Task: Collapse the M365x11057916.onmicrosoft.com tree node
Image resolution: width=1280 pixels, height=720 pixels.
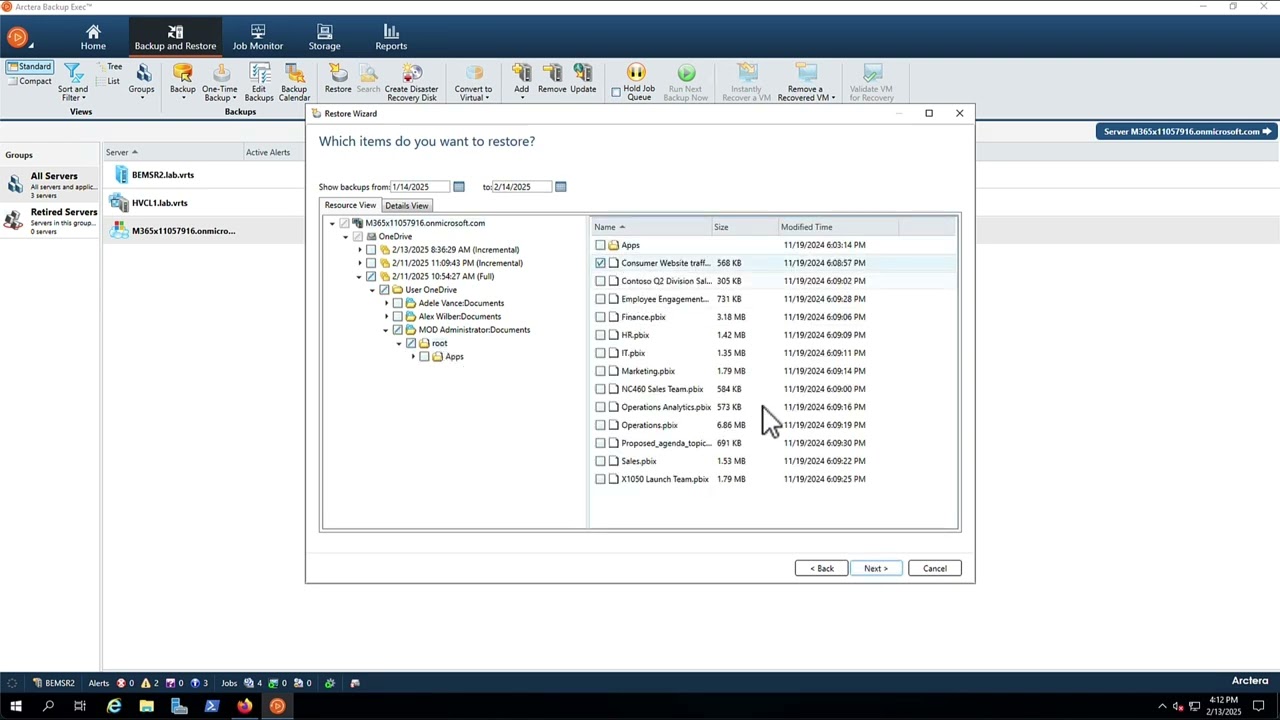Action: [x=332, y=223]
